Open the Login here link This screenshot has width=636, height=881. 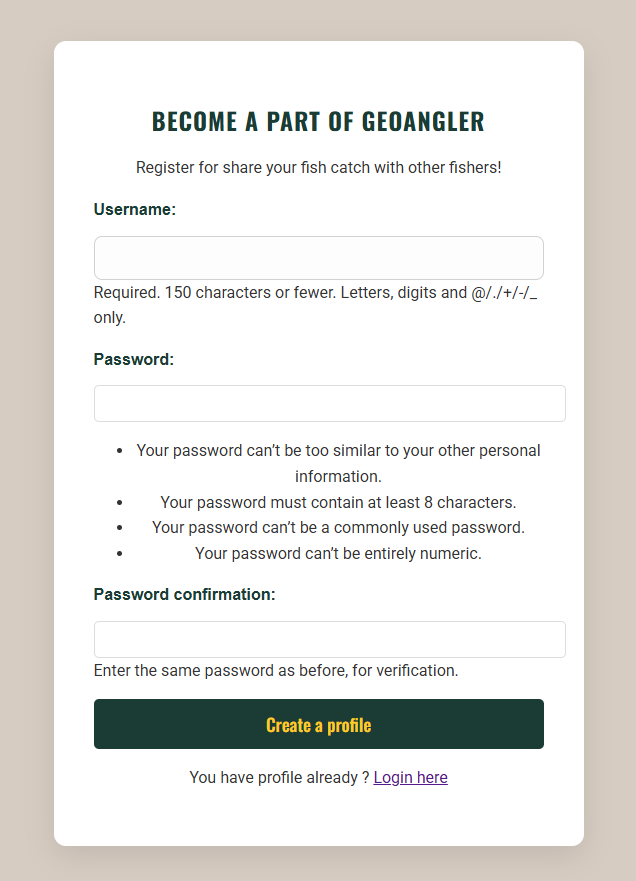410,777
